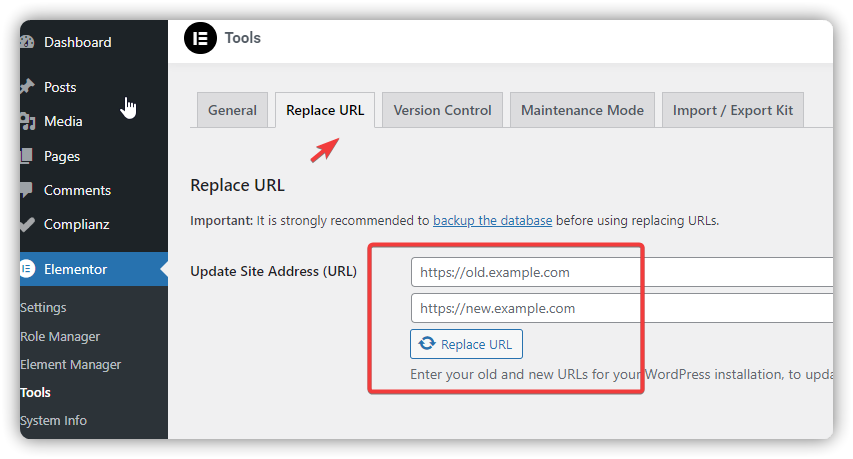Viewport: 853px width, 459px height.
Task: Click the Dashboard gauge icon
Action: 27,42
